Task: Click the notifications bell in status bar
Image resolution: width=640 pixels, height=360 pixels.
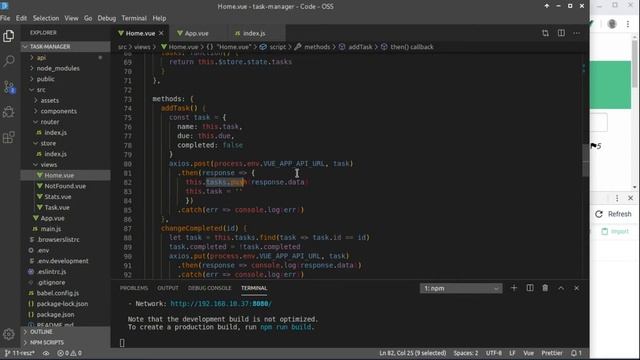Action: tap(576, 353)
